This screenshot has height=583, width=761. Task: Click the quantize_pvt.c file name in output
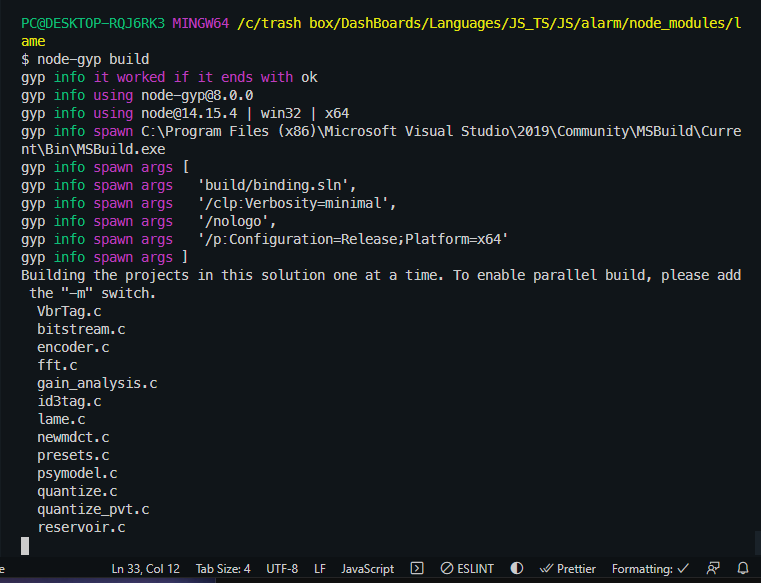(93, 509)
